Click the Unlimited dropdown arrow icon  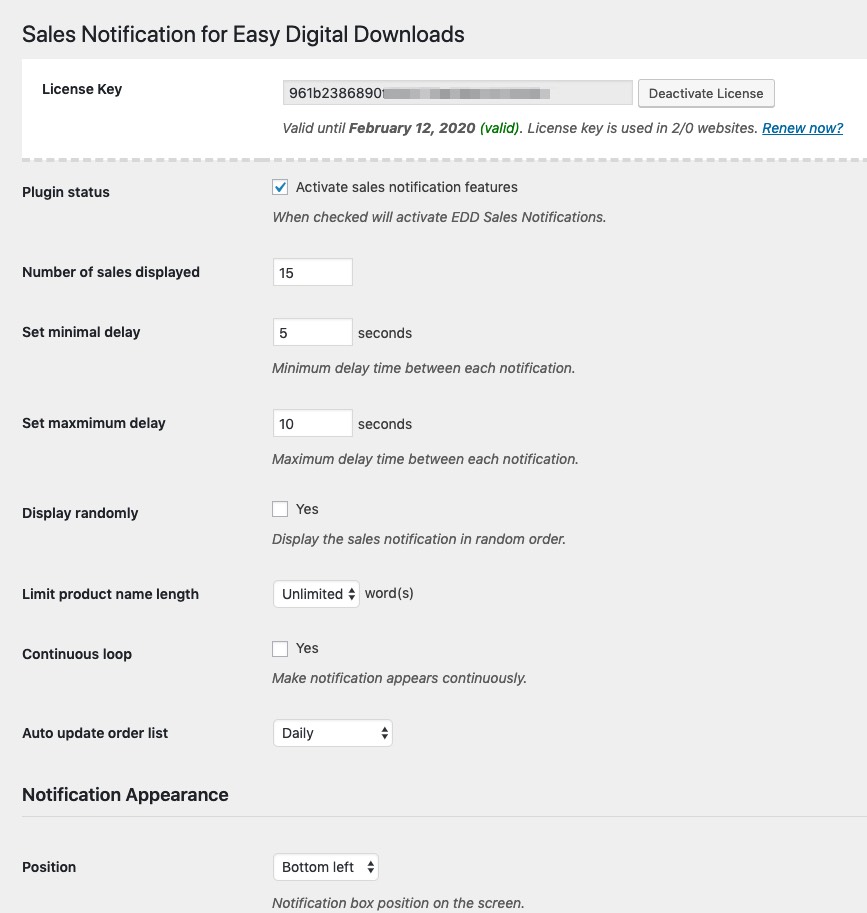(352, 594)
